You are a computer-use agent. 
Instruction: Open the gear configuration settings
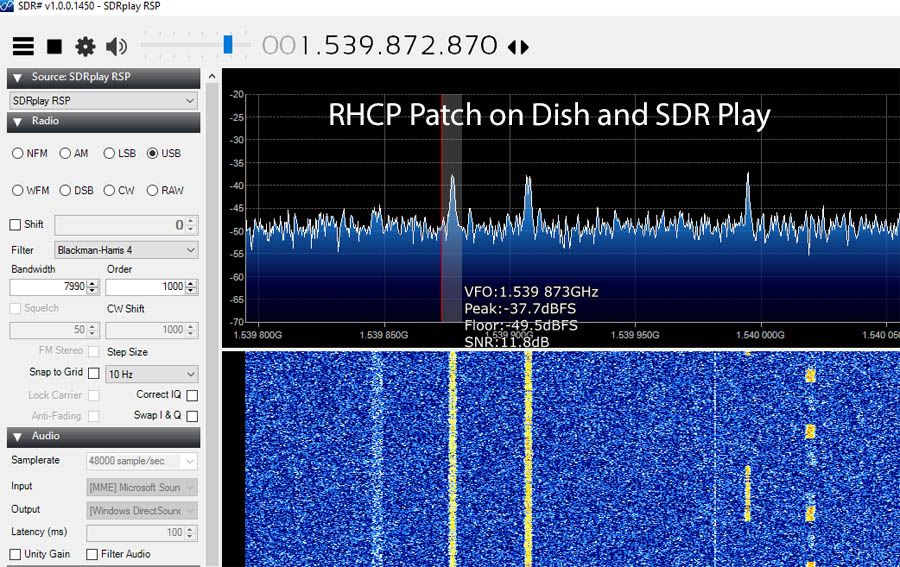[x=86, y=46]
